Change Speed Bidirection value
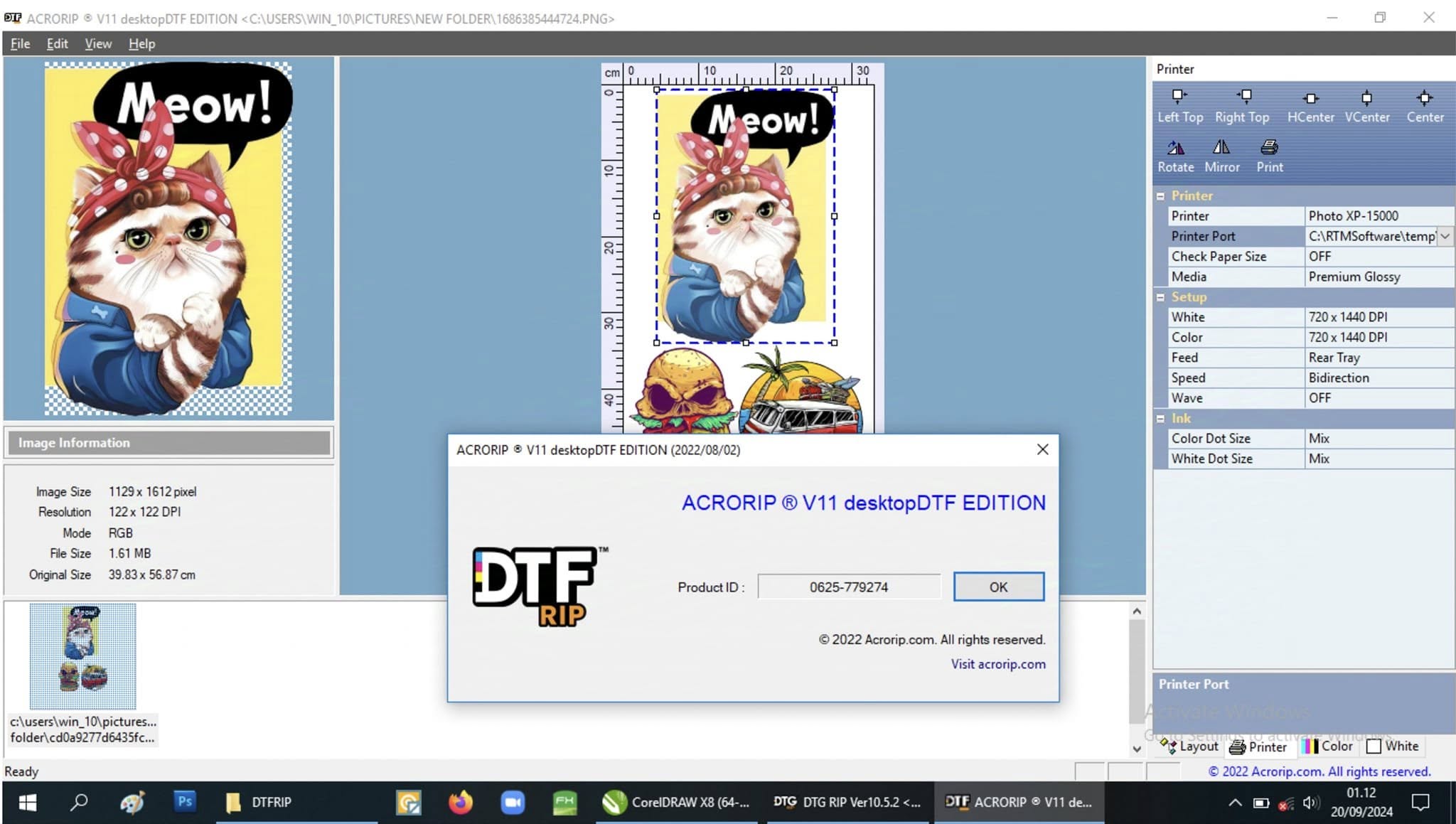This screenshot has width=1456, height=824. click(x=1379, y=378)
